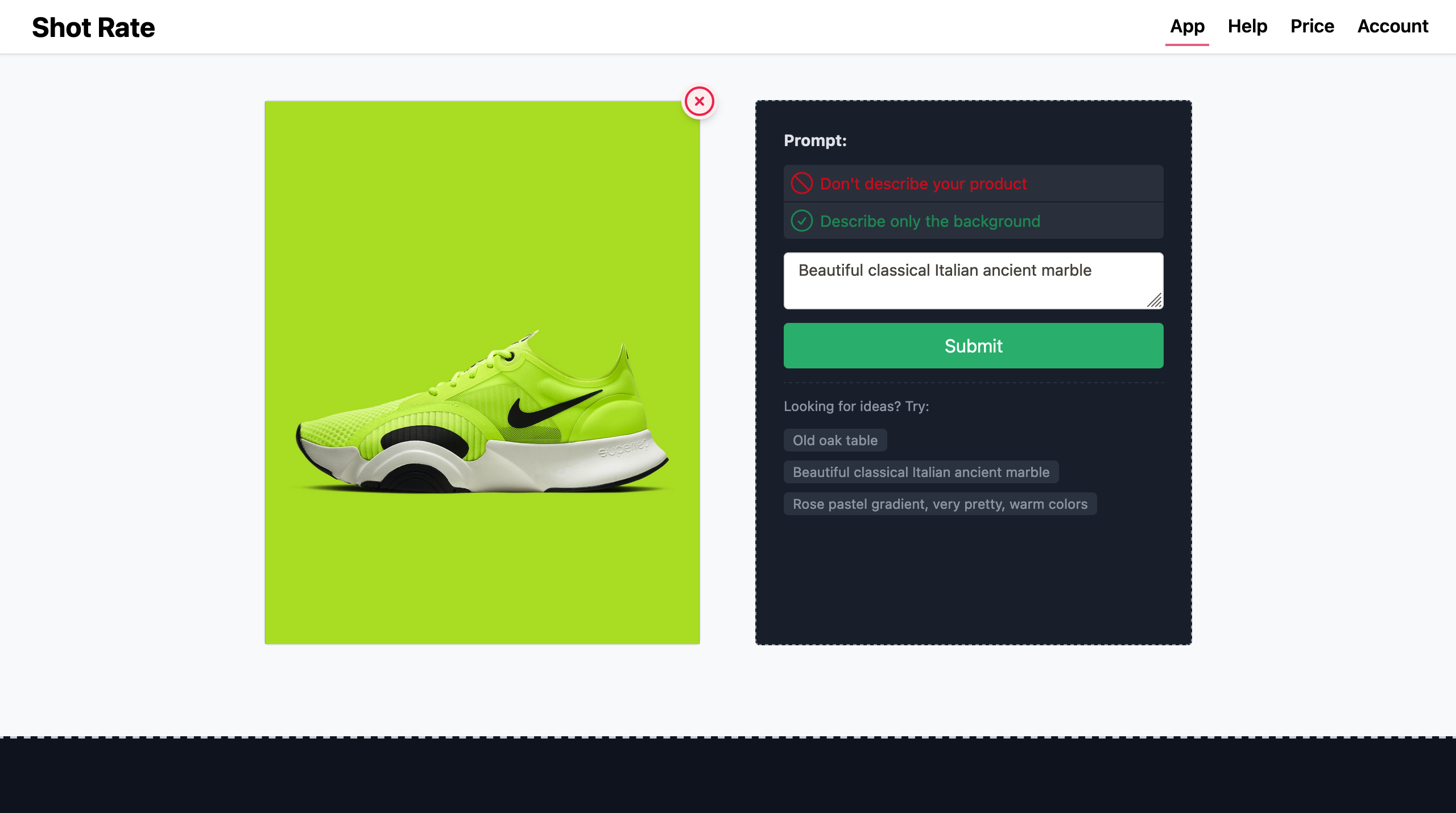
Task: Focus the prompt text field
Action: click(973, 281)
